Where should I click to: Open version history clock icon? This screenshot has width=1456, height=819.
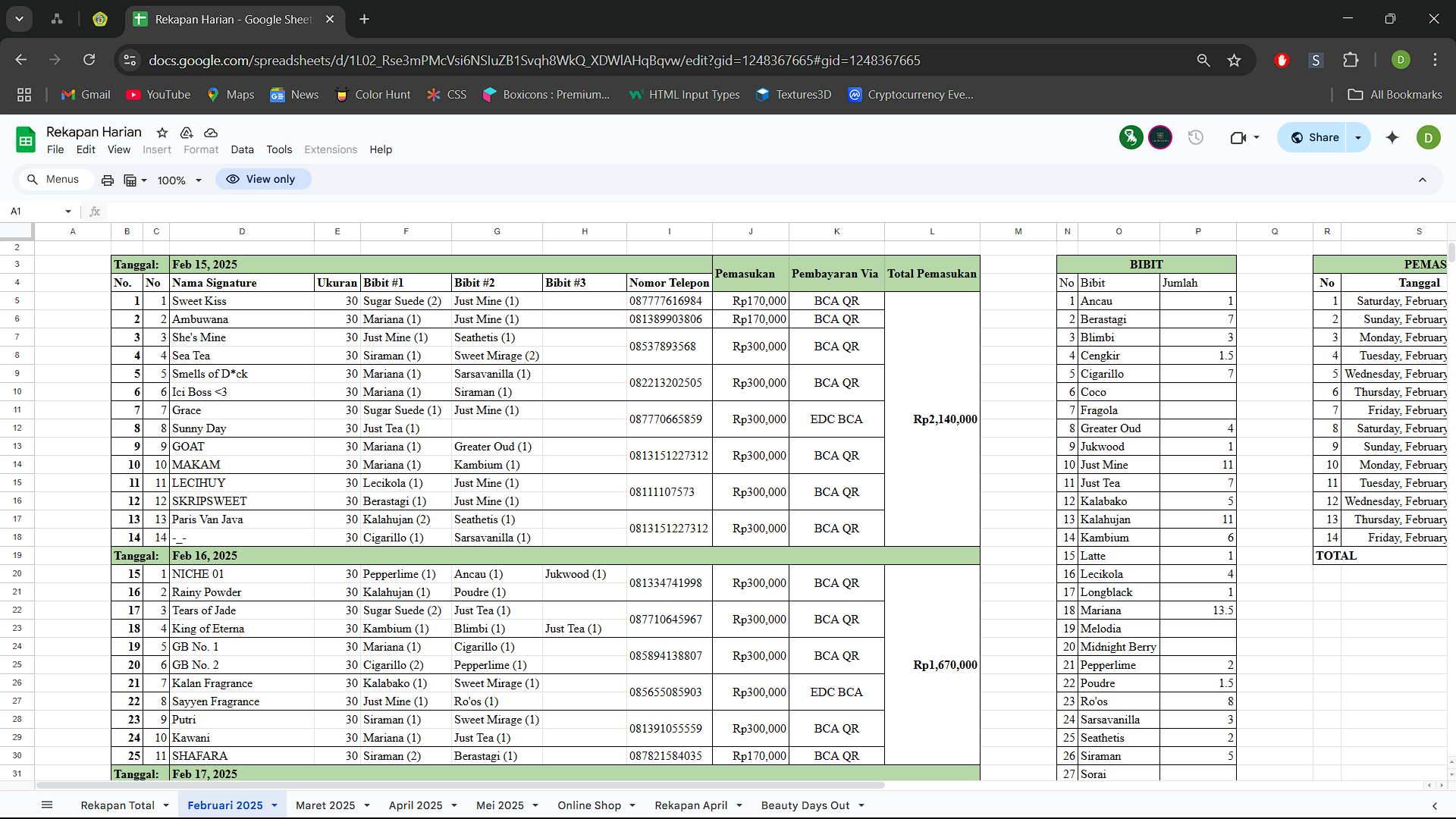(1196, 137)
